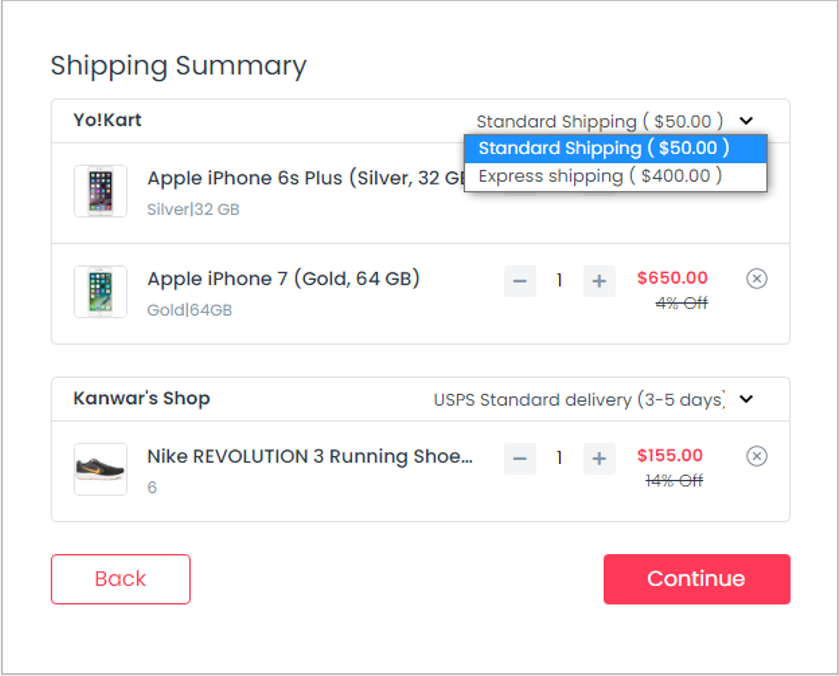Click the Nike running shoe thumbnail

coord(100,469)
